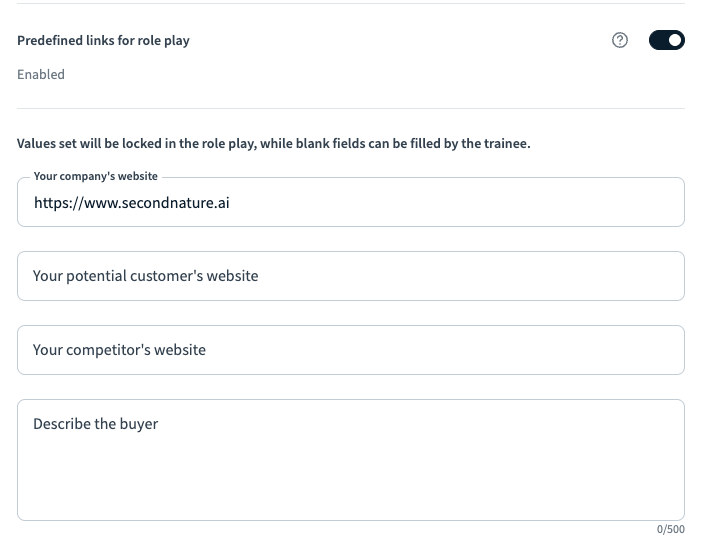
Task: Click the potential customer's website field
Action: click(350, 276)
